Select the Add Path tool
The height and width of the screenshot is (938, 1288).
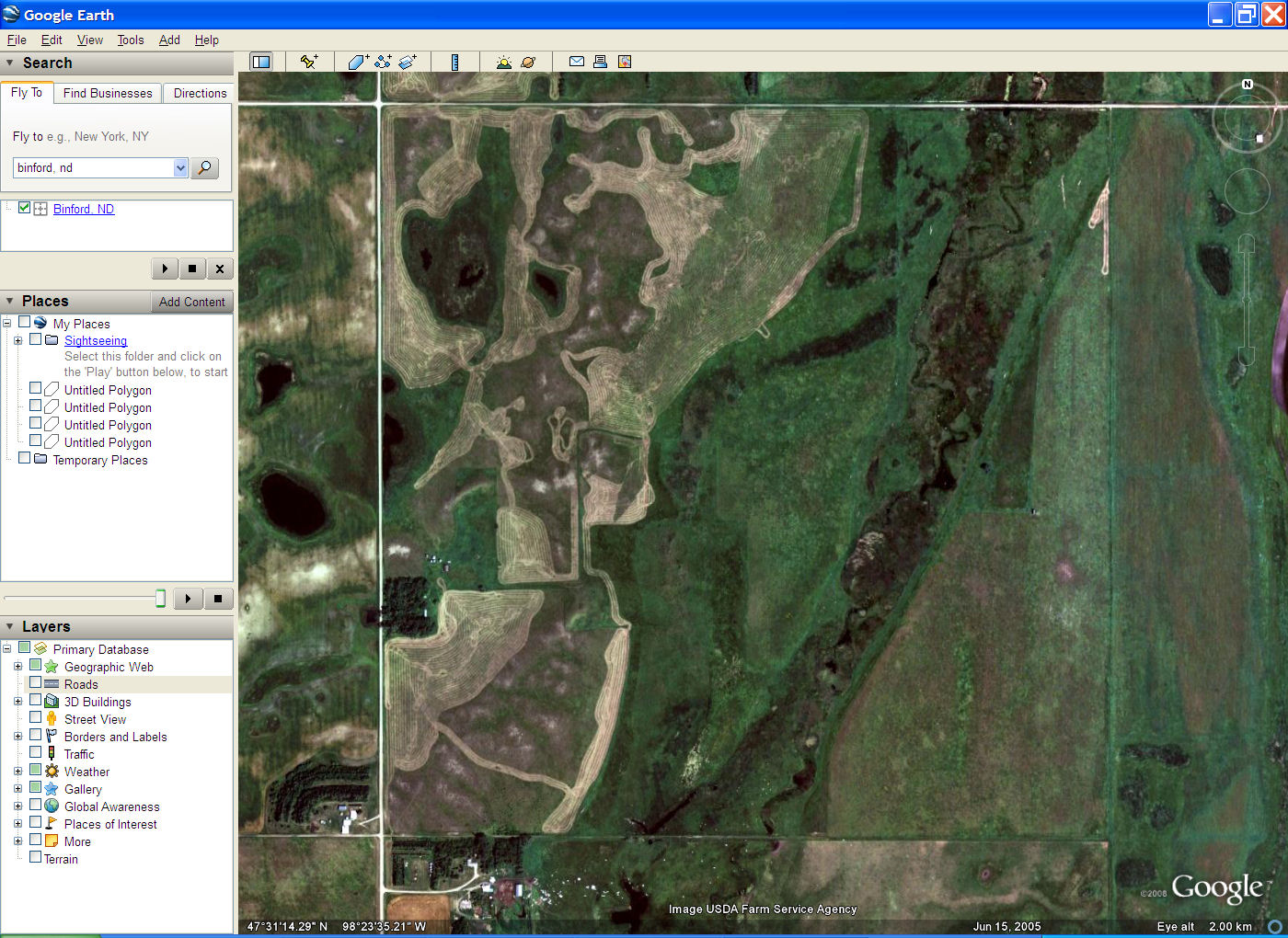pos(383,62)
